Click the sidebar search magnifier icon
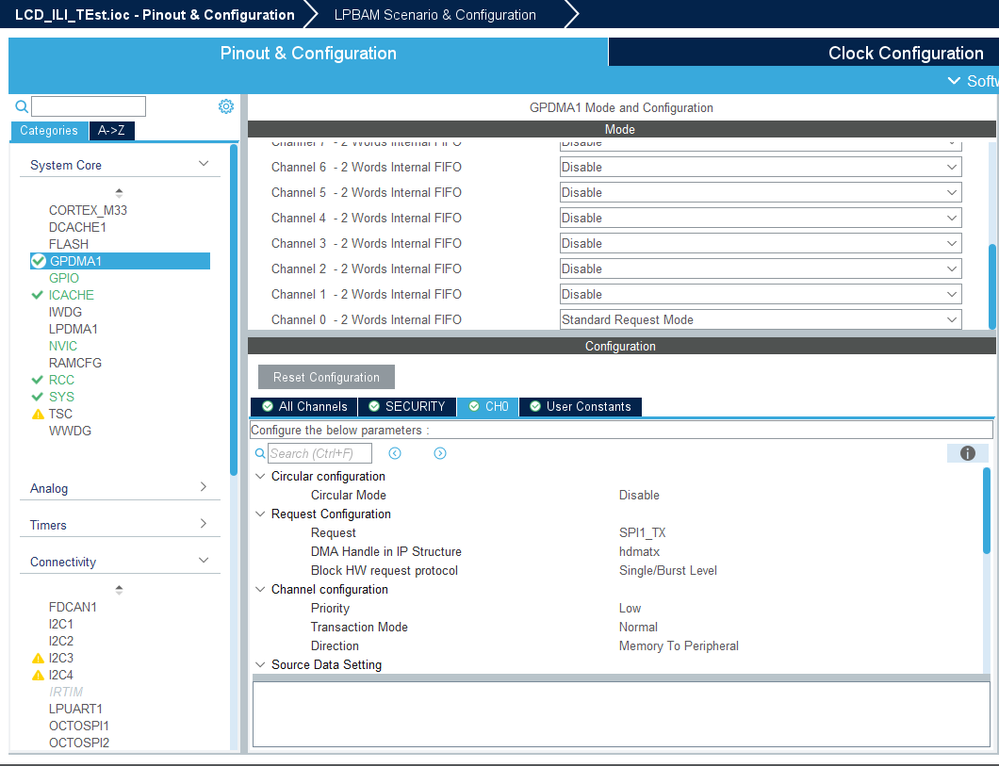The image size is (999, 766). 22,106
